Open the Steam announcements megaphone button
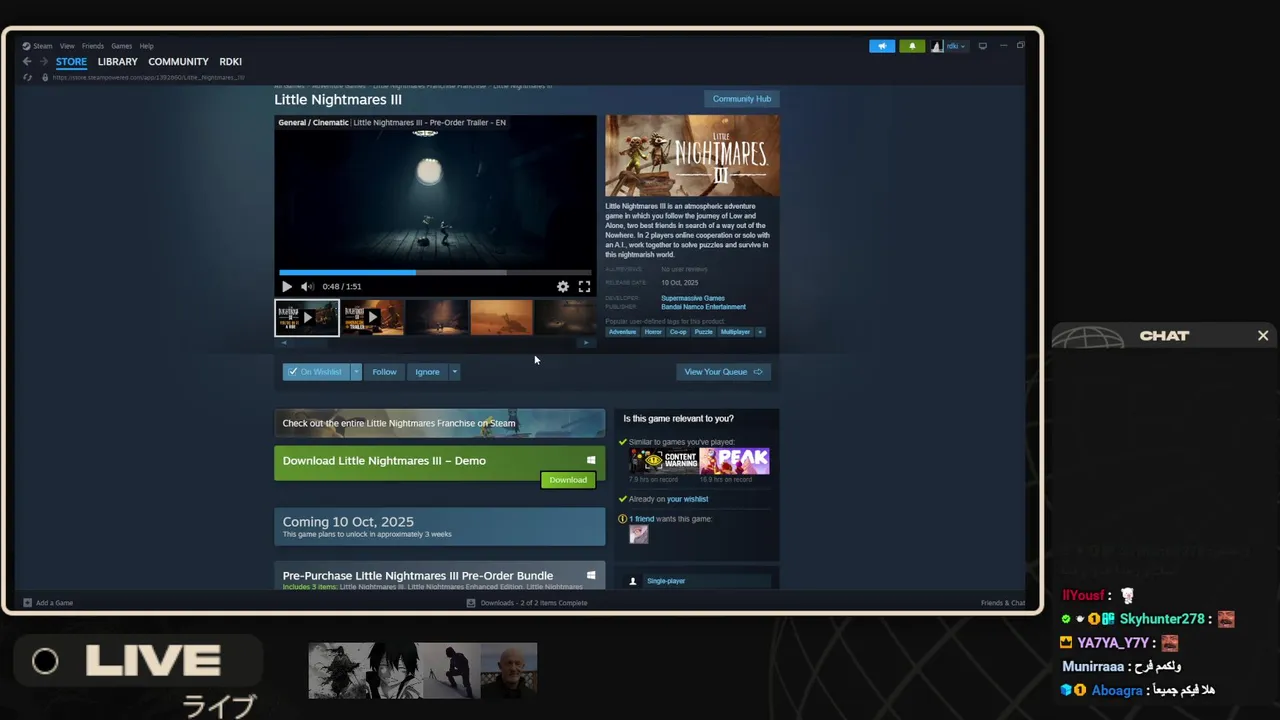Image resolution: width=1280 pixels, height=720 pixels. click(x=882, y=46)
